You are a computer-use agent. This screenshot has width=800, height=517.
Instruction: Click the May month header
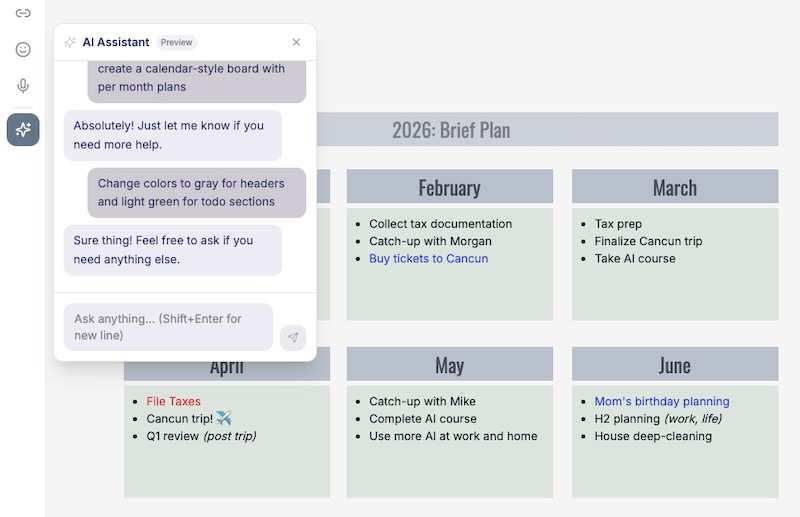point(449,364)
